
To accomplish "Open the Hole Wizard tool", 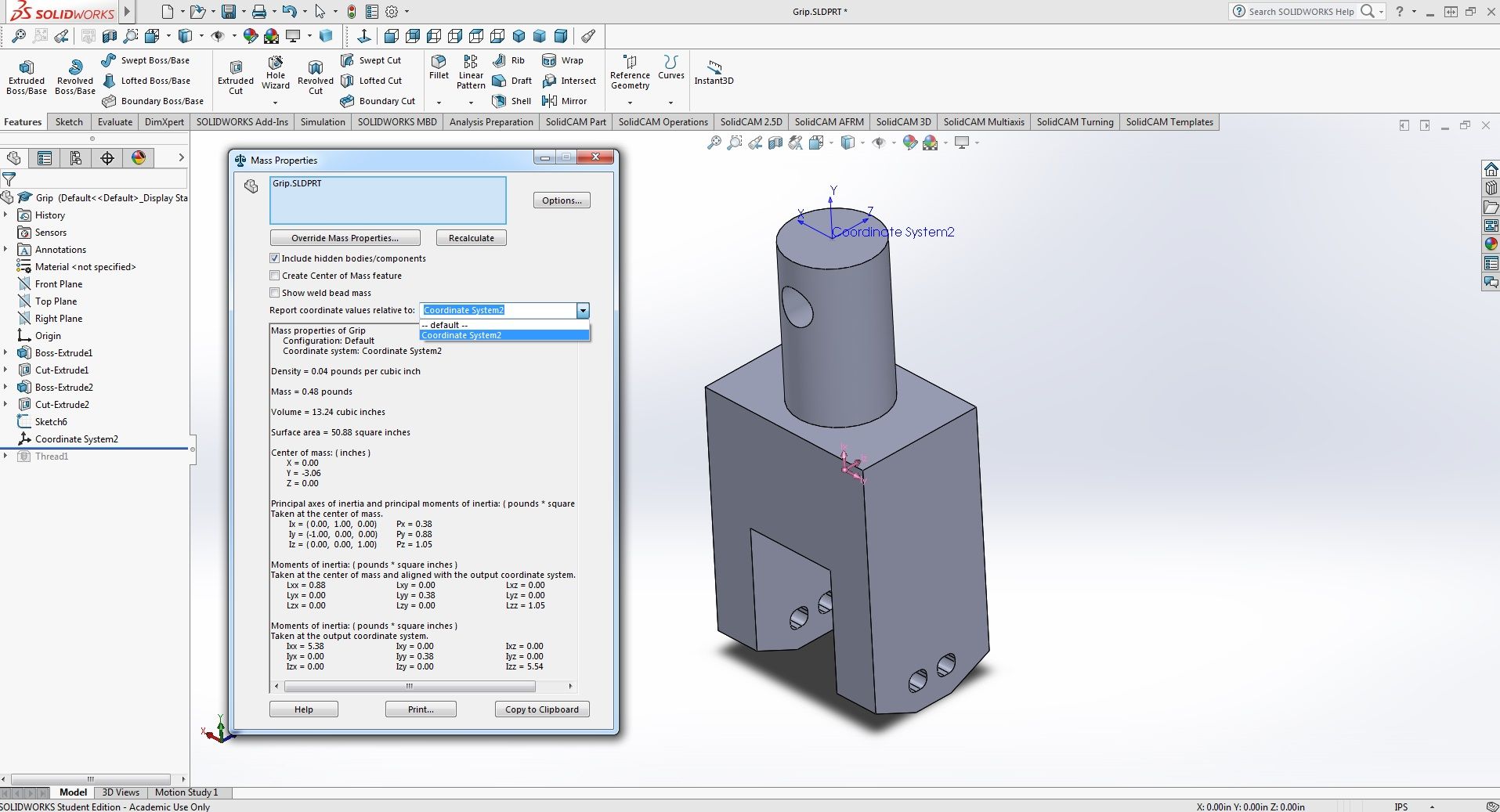I will pos(275,76).
